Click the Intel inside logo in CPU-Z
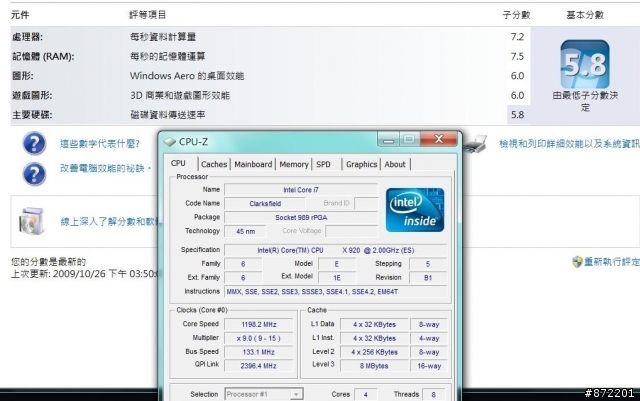 (x=415, y=210)
